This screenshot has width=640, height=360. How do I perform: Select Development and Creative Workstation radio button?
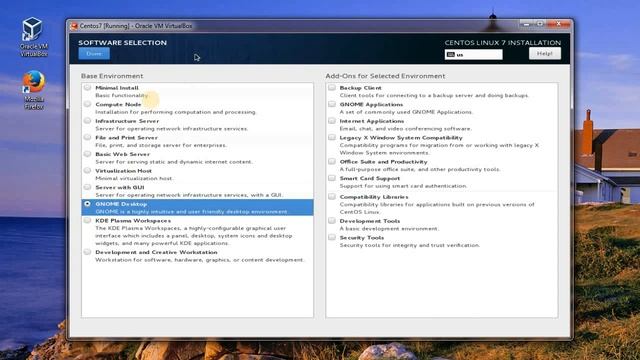[87, 252]
